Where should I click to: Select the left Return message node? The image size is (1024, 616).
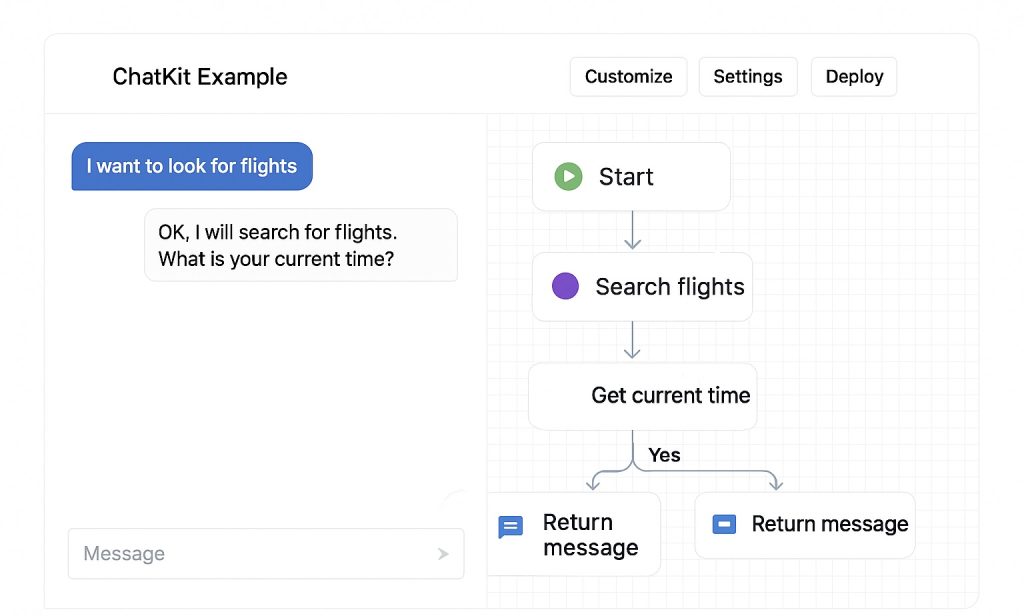pyautogui.click(x=575, y=534)
